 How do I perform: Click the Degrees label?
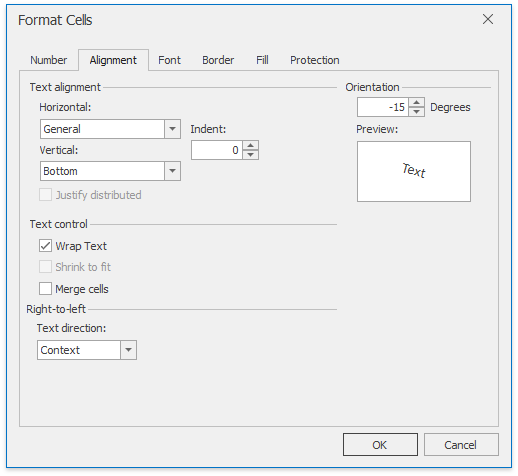click(450, 107)
